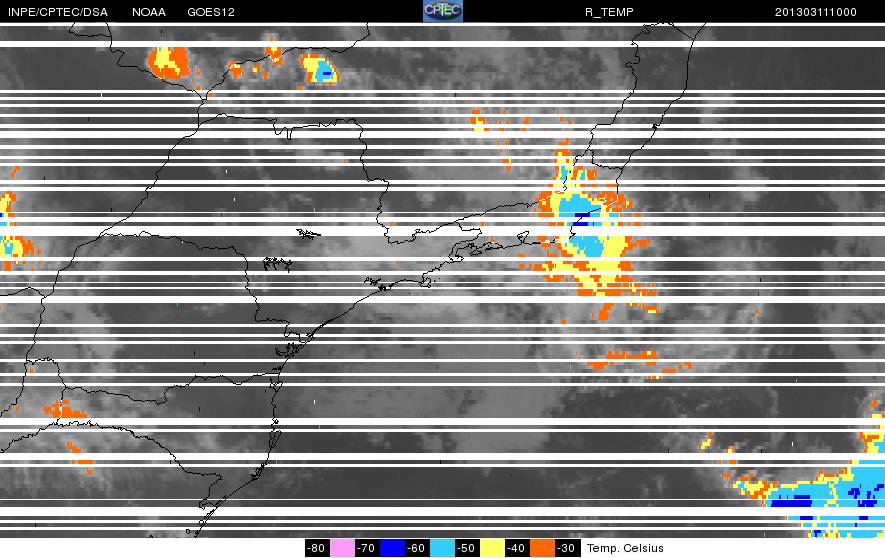Click the pink -80 to -70 legend swatch
The width and height of the screenshot is (885, 558).
[343, 548]
